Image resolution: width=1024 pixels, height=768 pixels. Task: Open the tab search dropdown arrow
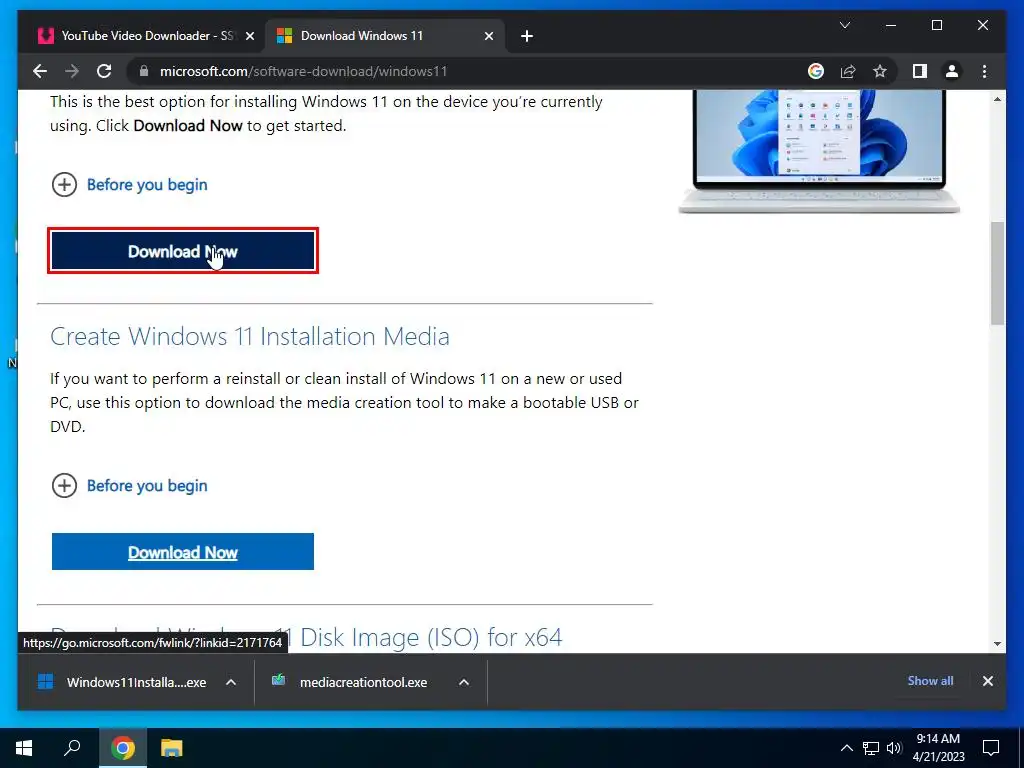[x=844, y=25]
